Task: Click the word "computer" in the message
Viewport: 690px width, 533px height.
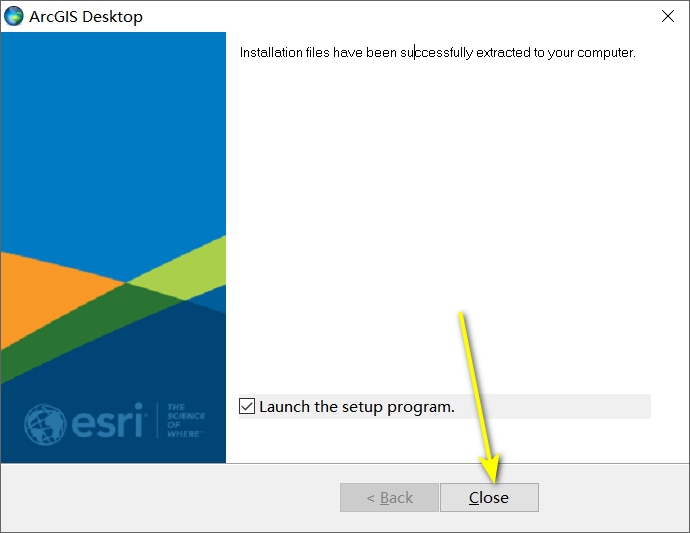Action: pos(605,53)
